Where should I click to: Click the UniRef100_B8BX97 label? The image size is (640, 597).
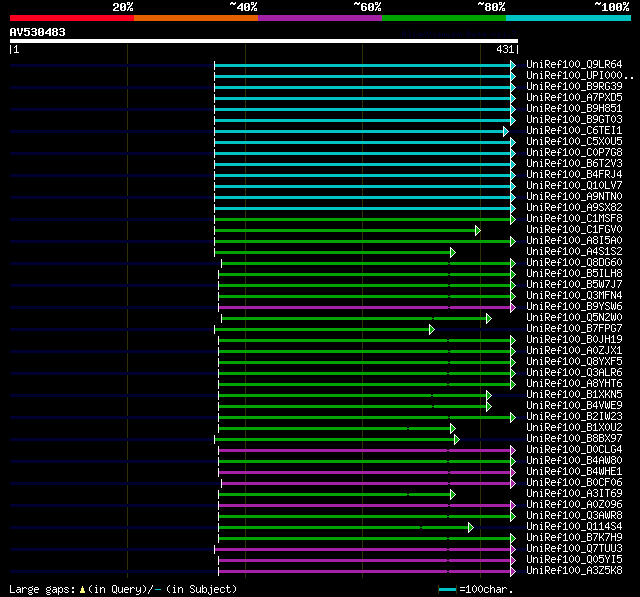(x=574, y=439)
